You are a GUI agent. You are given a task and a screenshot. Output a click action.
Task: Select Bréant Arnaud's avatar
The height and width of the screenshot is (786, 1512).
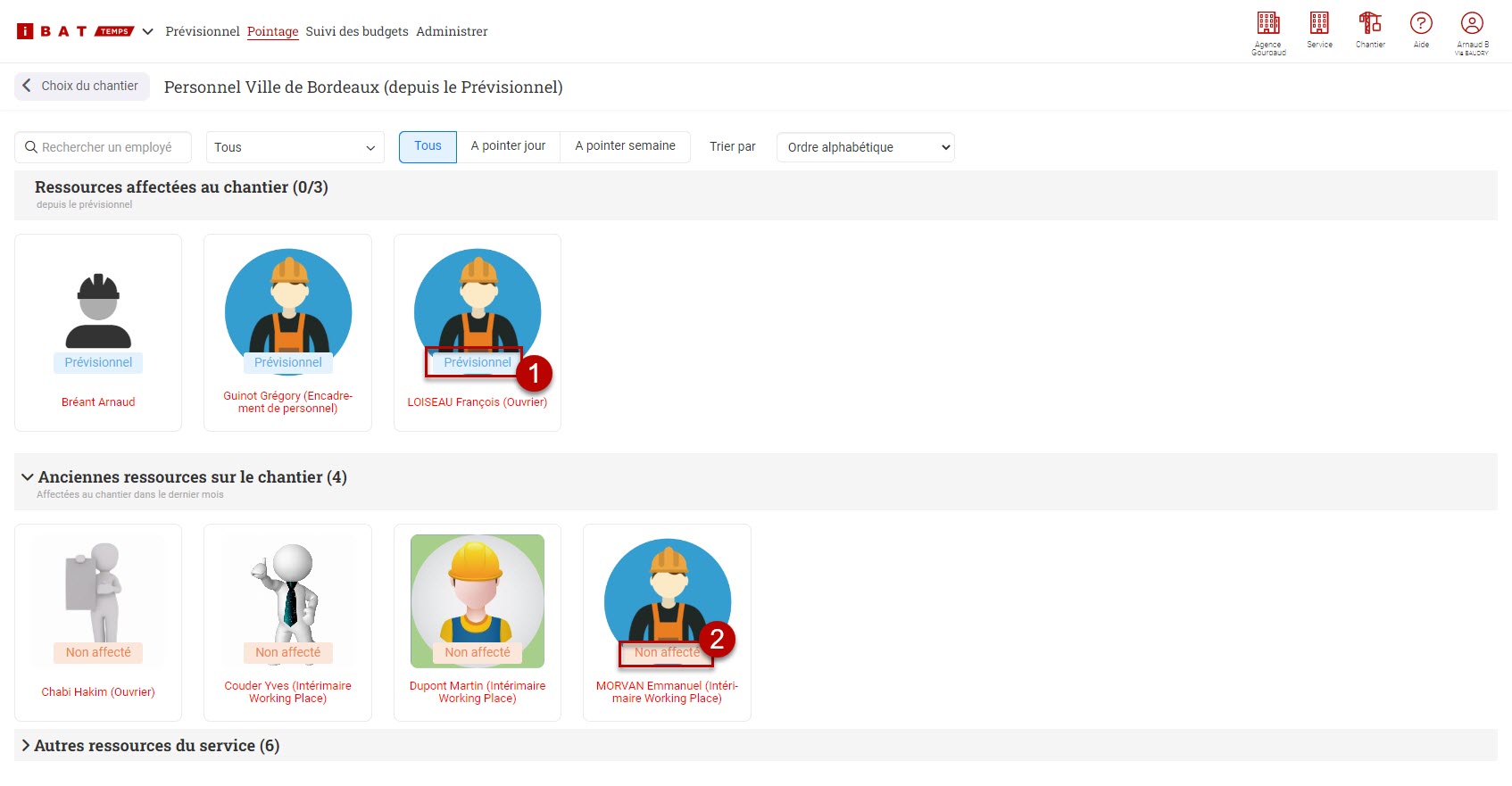pyautogui.click(x=98, y=311)
